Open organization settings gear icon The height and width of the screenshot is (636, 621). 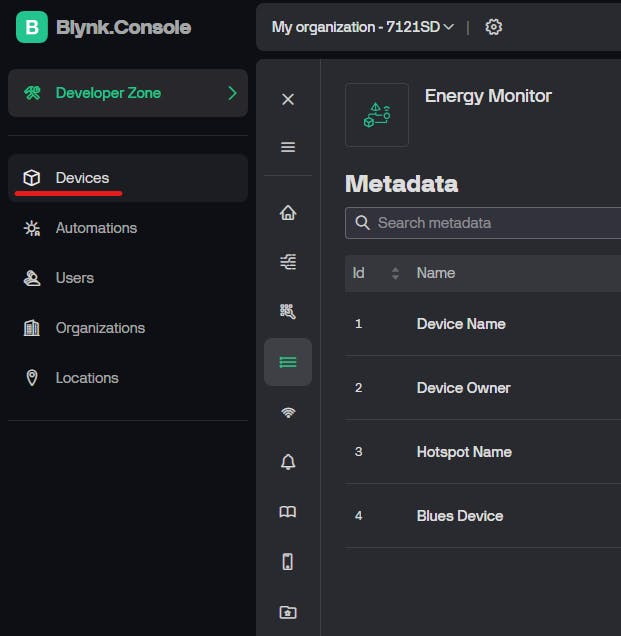click(493, 27)
